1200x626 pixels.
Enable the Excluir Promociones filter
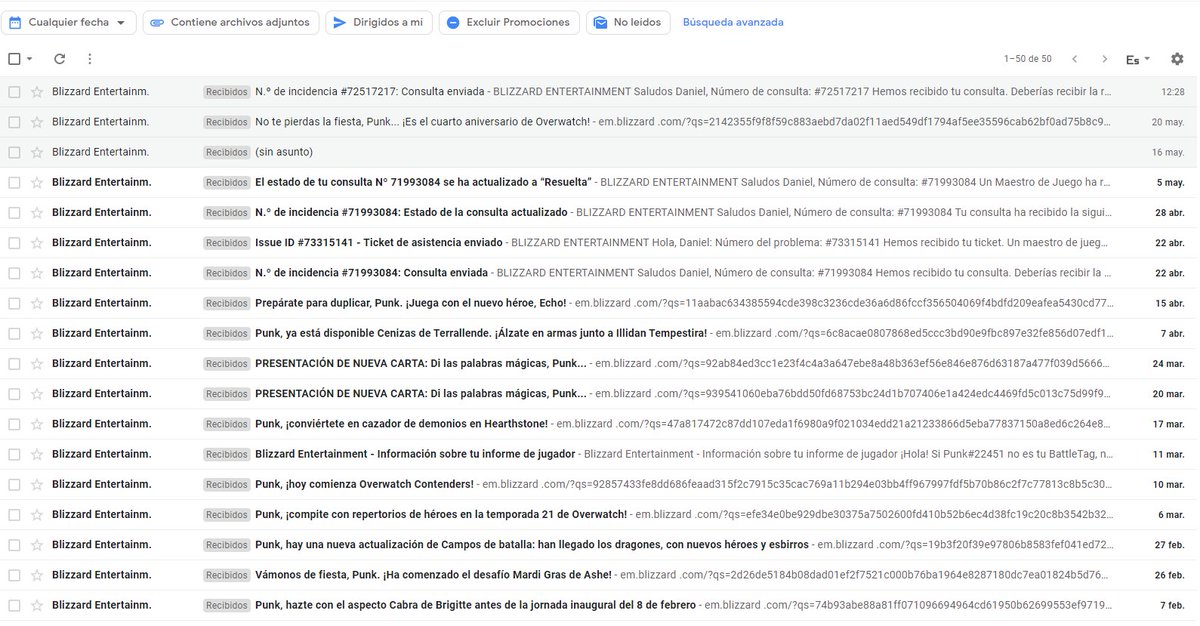click(x=509, y=22)
